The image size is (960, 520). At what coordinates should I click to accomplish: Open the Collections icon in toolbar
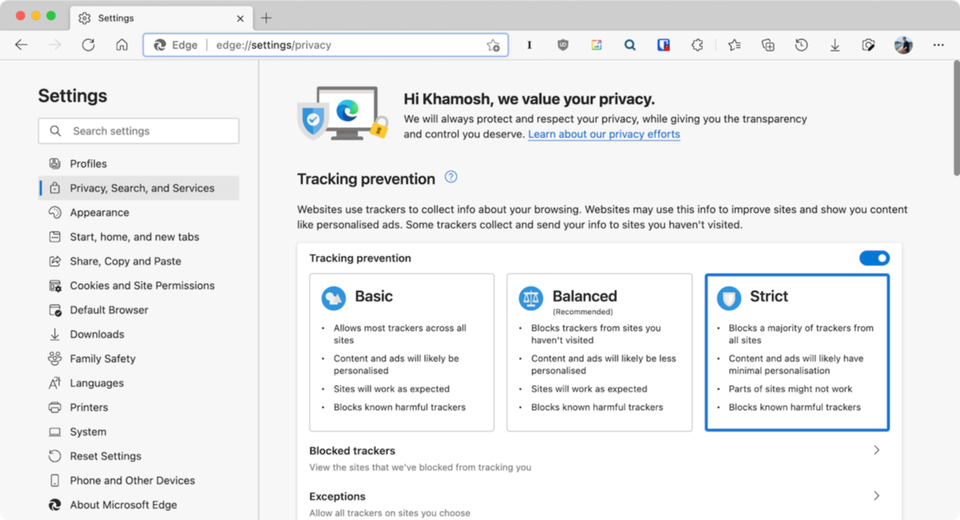click(768, 45)
